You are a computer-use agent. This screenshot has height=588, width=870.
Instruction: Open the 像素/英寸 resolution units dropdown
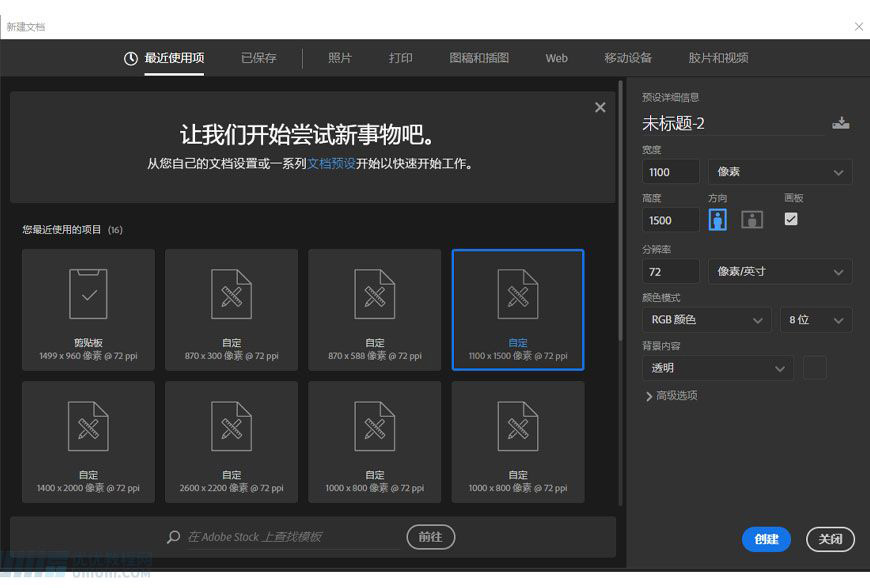tap(779, 271)
